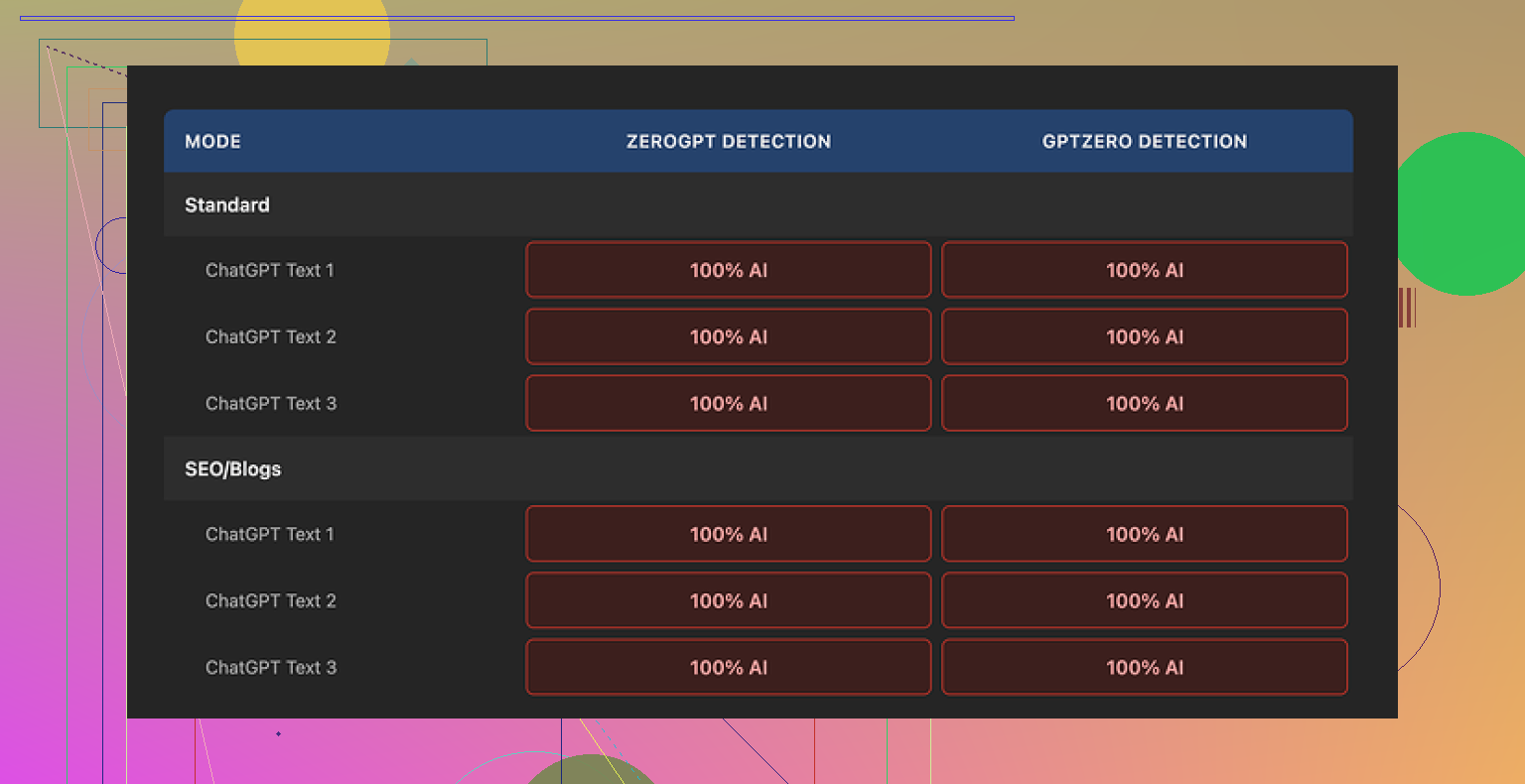Image resolution: width=1525 pixels, height=784 pixels.
Task: Click the GPTZERO DETECTION column header
Action: 1144,142
